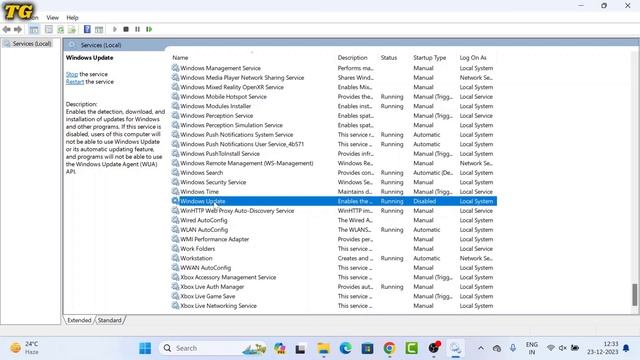Image resolution: width=640 pixels, height=360 pixels.
Task: Click the Restart Service icon
Action: (149, 29)
